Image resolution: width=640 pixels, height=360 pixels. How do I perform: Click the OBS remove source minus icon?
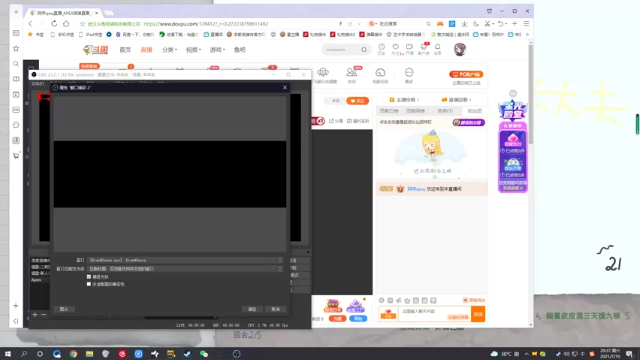pyautogui.click(x=43, y=315)
